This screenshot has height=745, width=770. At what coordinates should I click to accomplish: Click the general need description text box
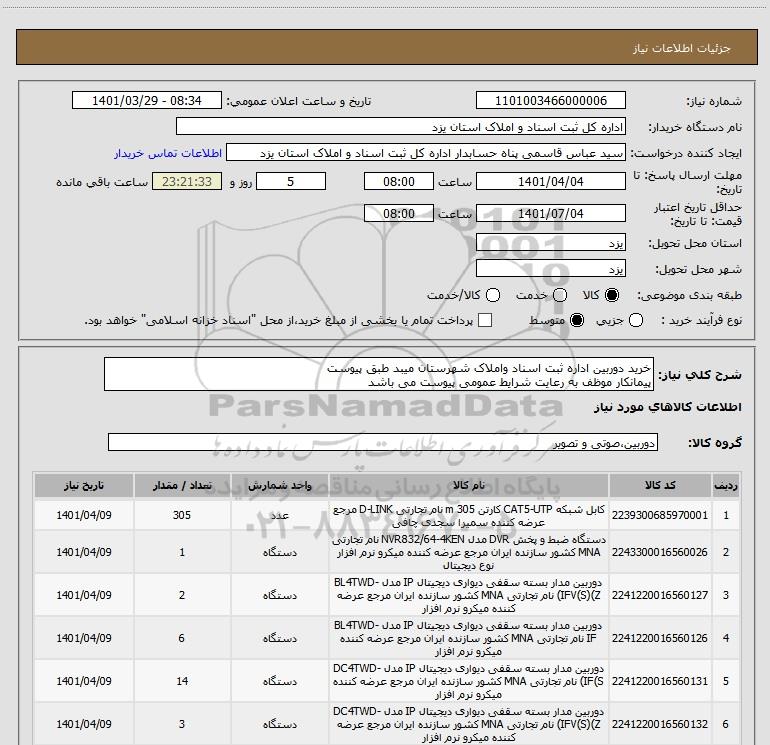pyautogui.click(x=379, y=375)
